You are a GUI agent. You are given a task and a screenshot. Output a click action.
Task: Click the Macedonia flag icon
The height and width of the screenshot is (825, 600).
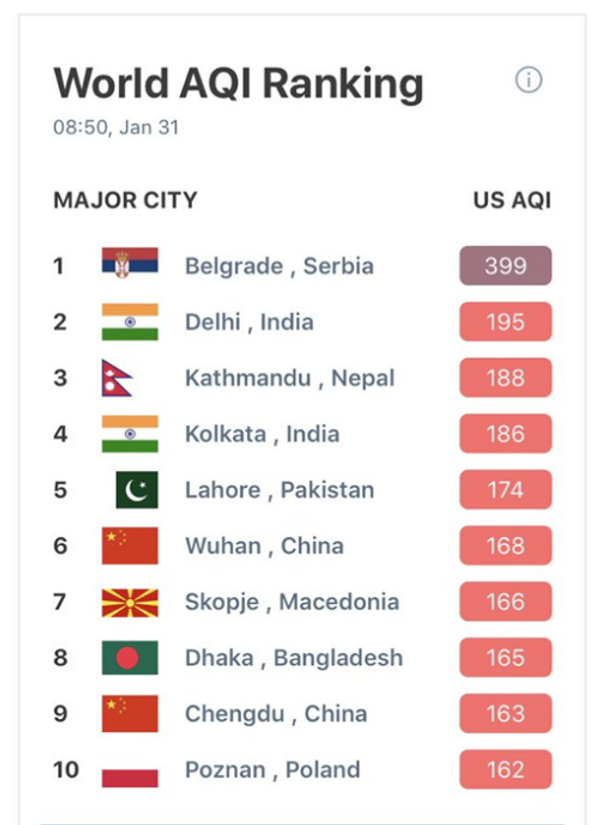point(129,602)
